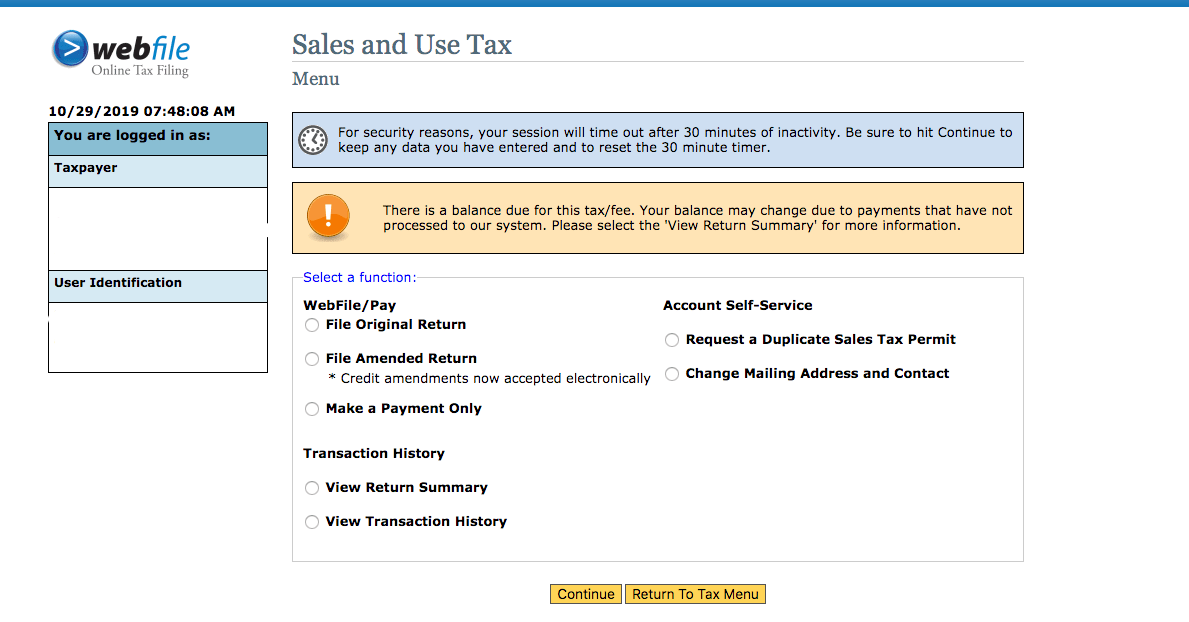Click the session timeout clock icon
The height and width of the screenshot is (622, 1189).
(x=312, y=140)
